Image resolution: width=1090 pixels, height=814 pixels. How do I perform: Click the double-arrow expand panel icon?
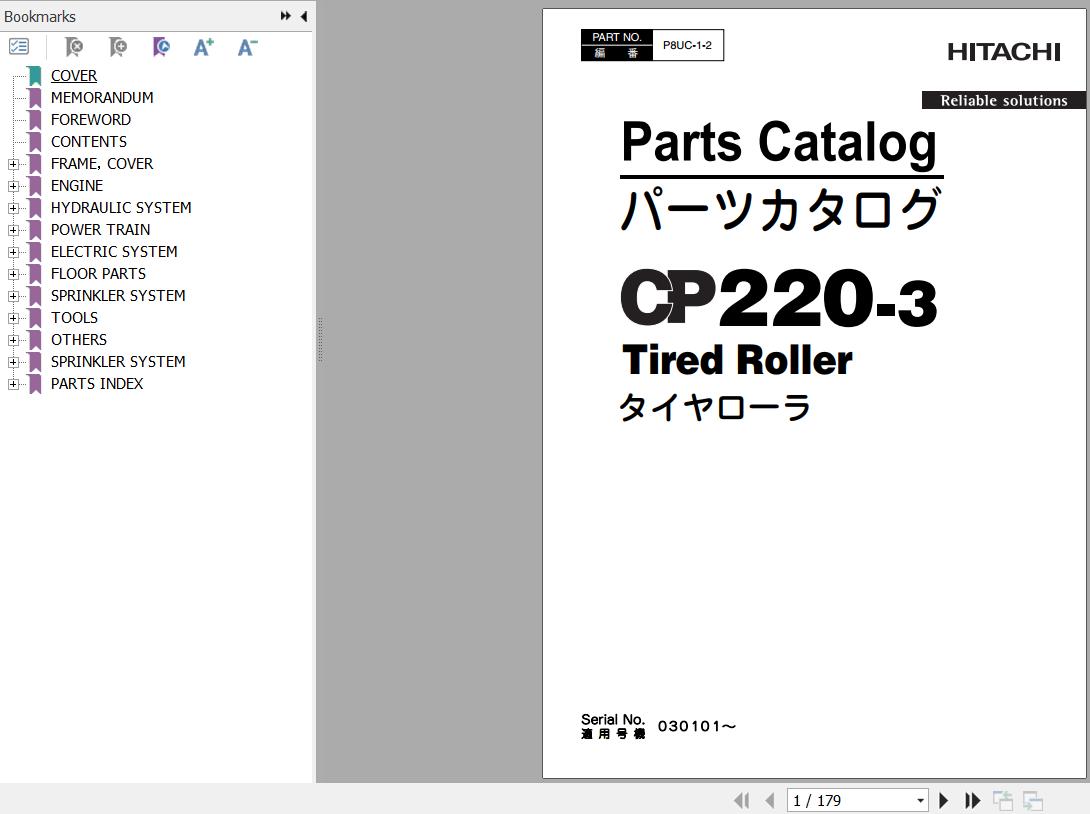point(286,16)
